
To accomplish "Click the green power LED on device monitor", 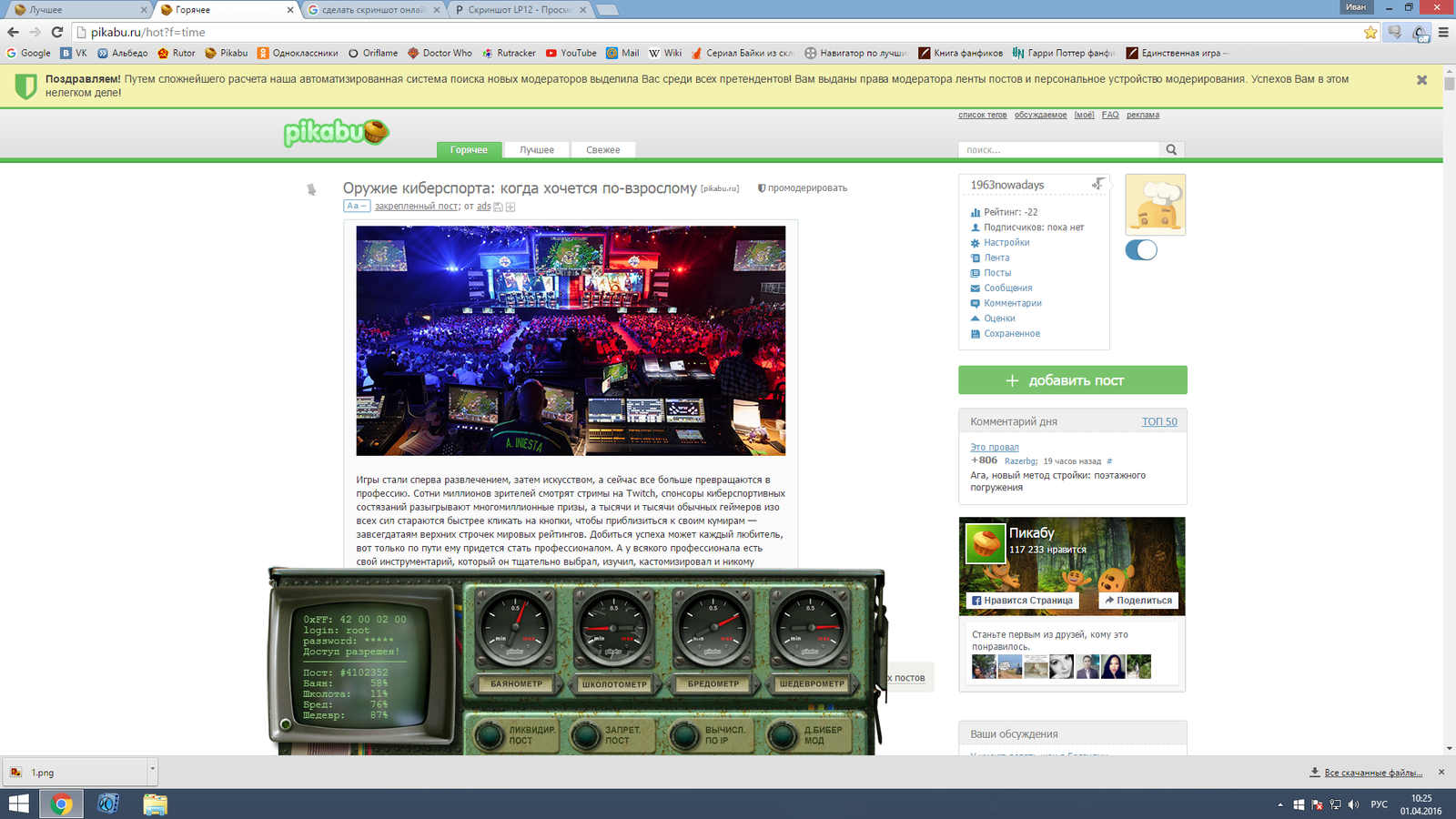I will (x=286, y=725).
